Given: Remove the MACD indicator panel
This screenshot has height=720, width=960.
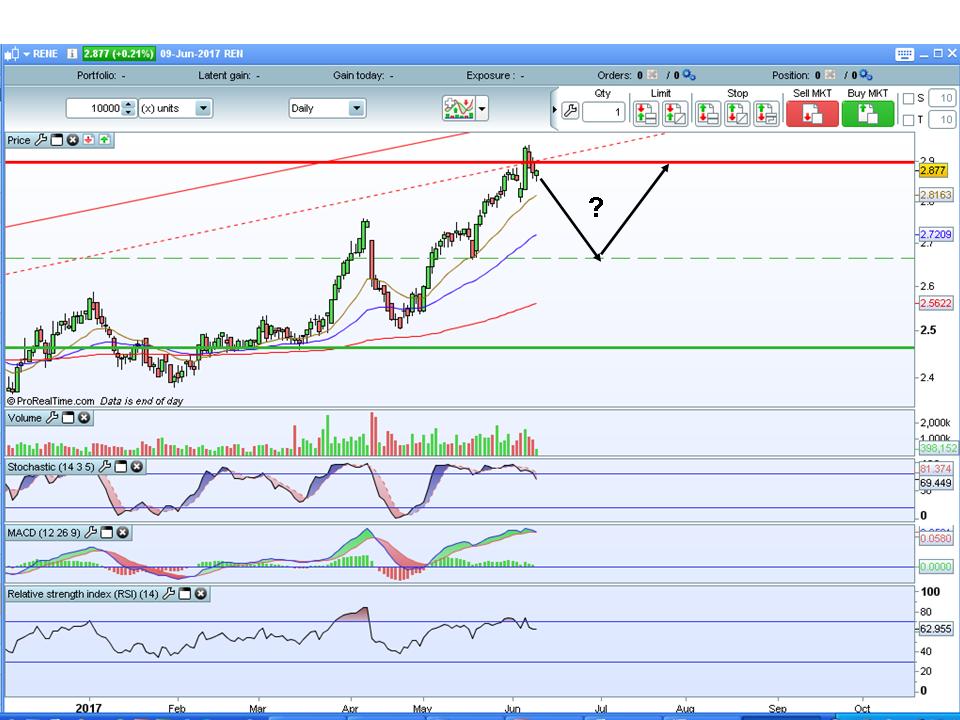Looking at the screenshot, I should [122, 533].
